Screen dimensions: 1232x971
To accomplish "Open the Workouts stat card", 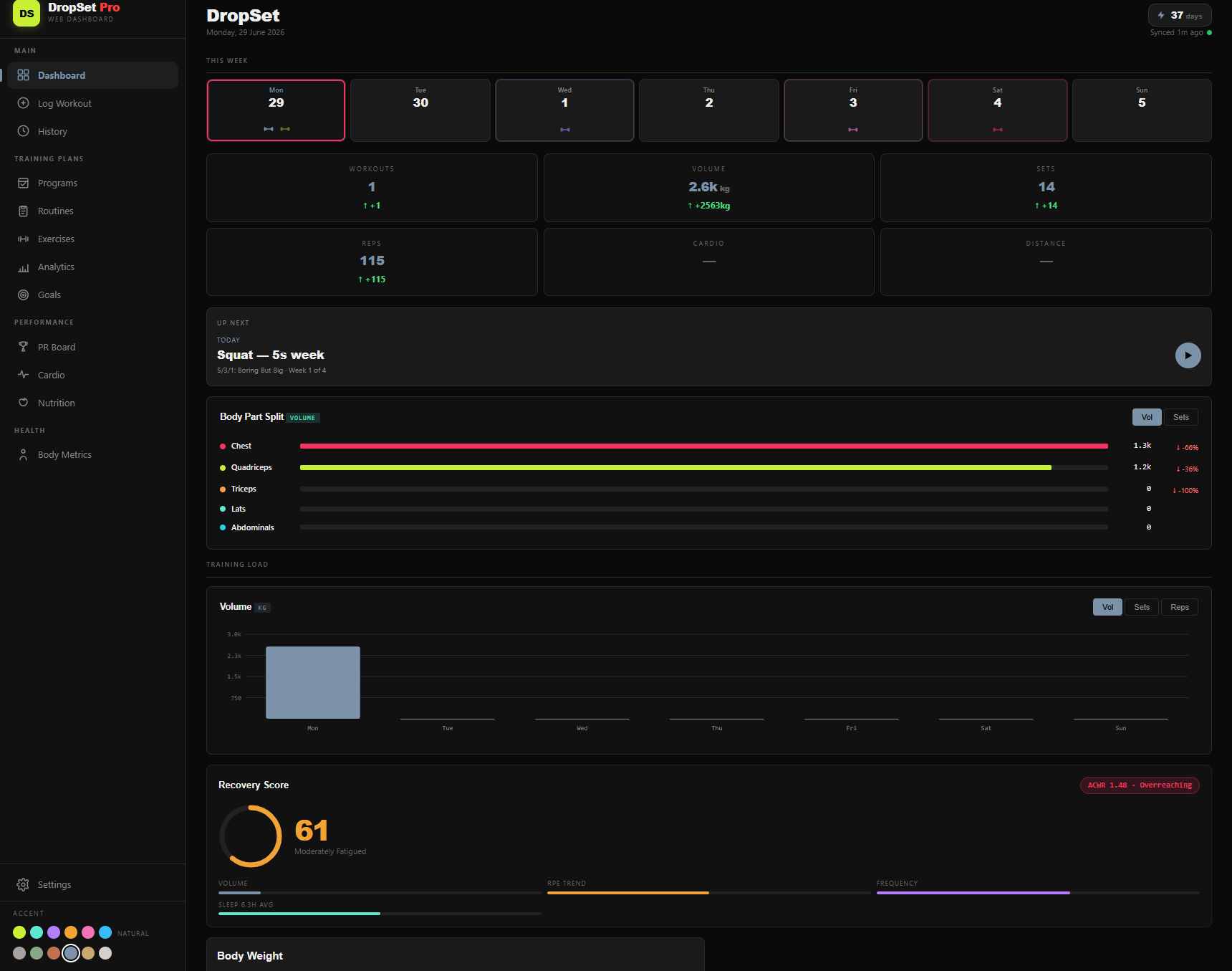I will tap(372, 188).
